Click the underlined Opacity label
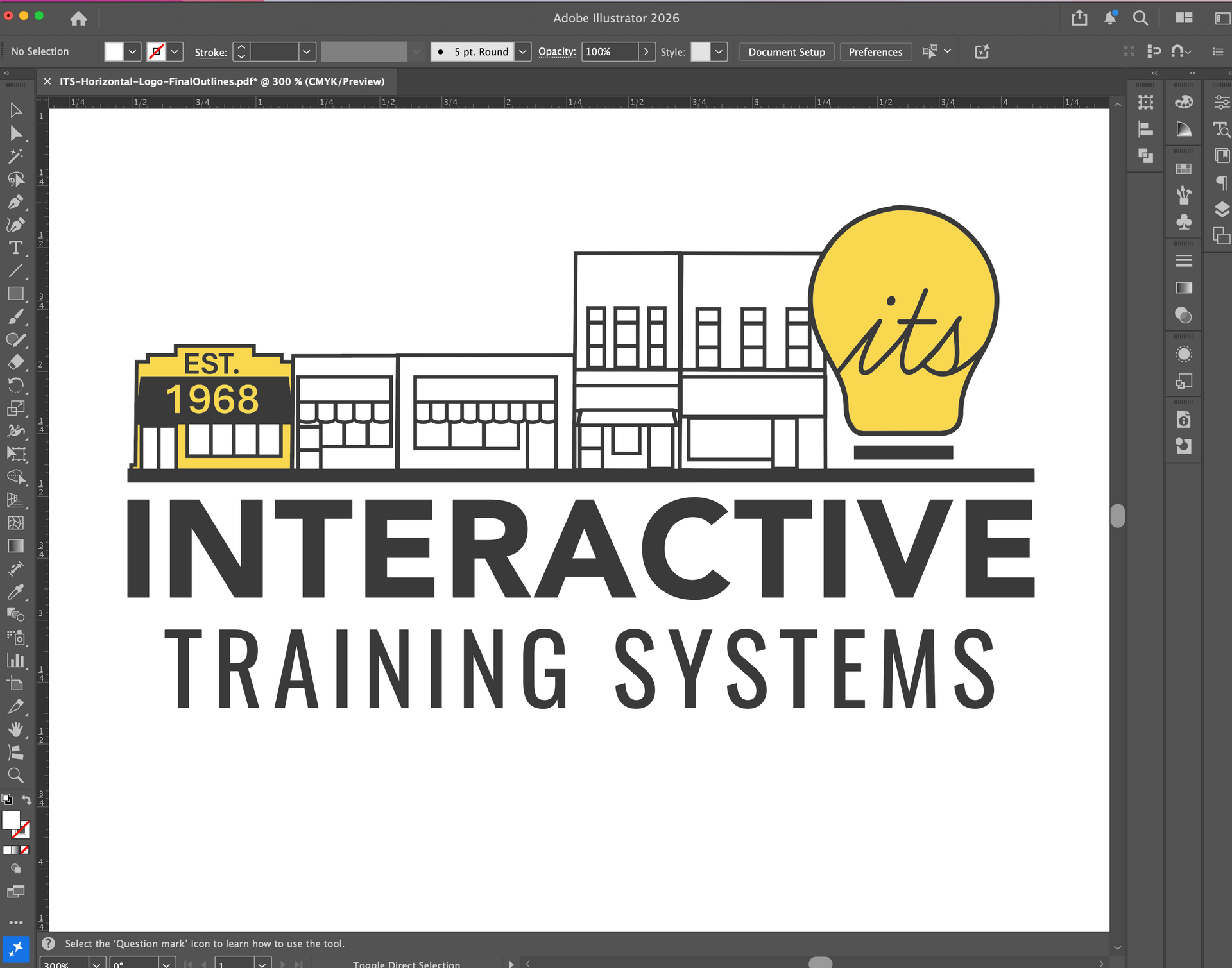1232x968 pixels. (557, 52)
